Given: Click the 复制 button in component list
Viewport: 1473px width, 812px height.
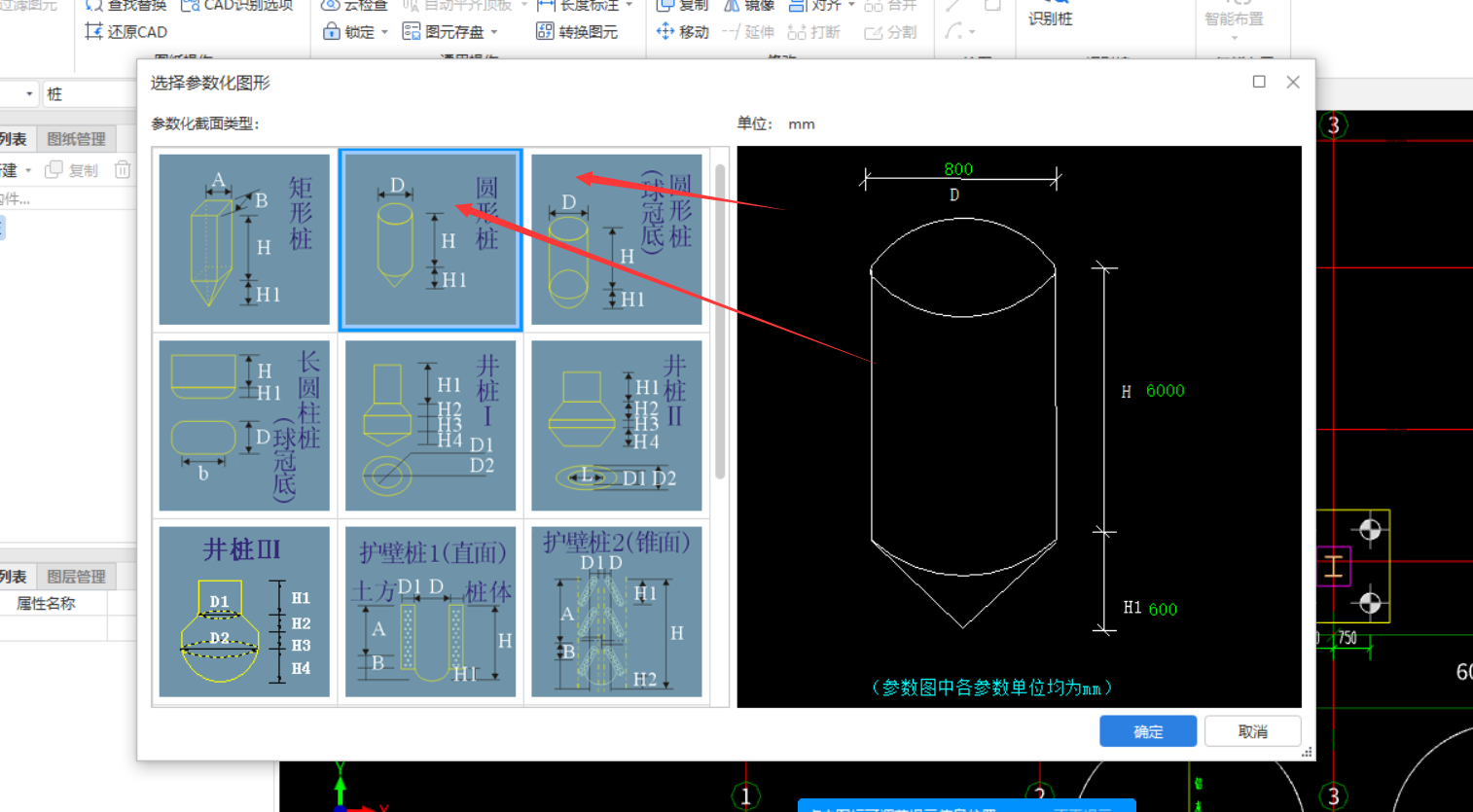Looking at the screenshot, I should [x=71, y=170].
